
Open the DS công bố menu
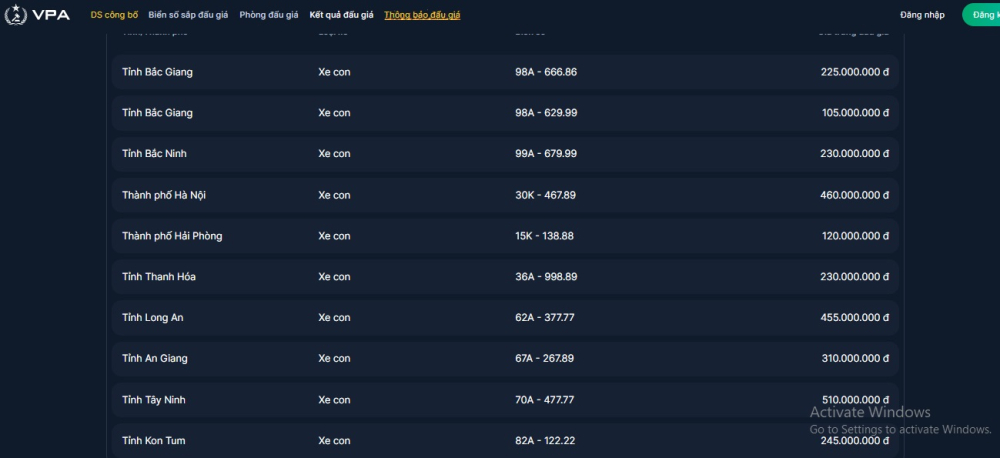(114, 15)
